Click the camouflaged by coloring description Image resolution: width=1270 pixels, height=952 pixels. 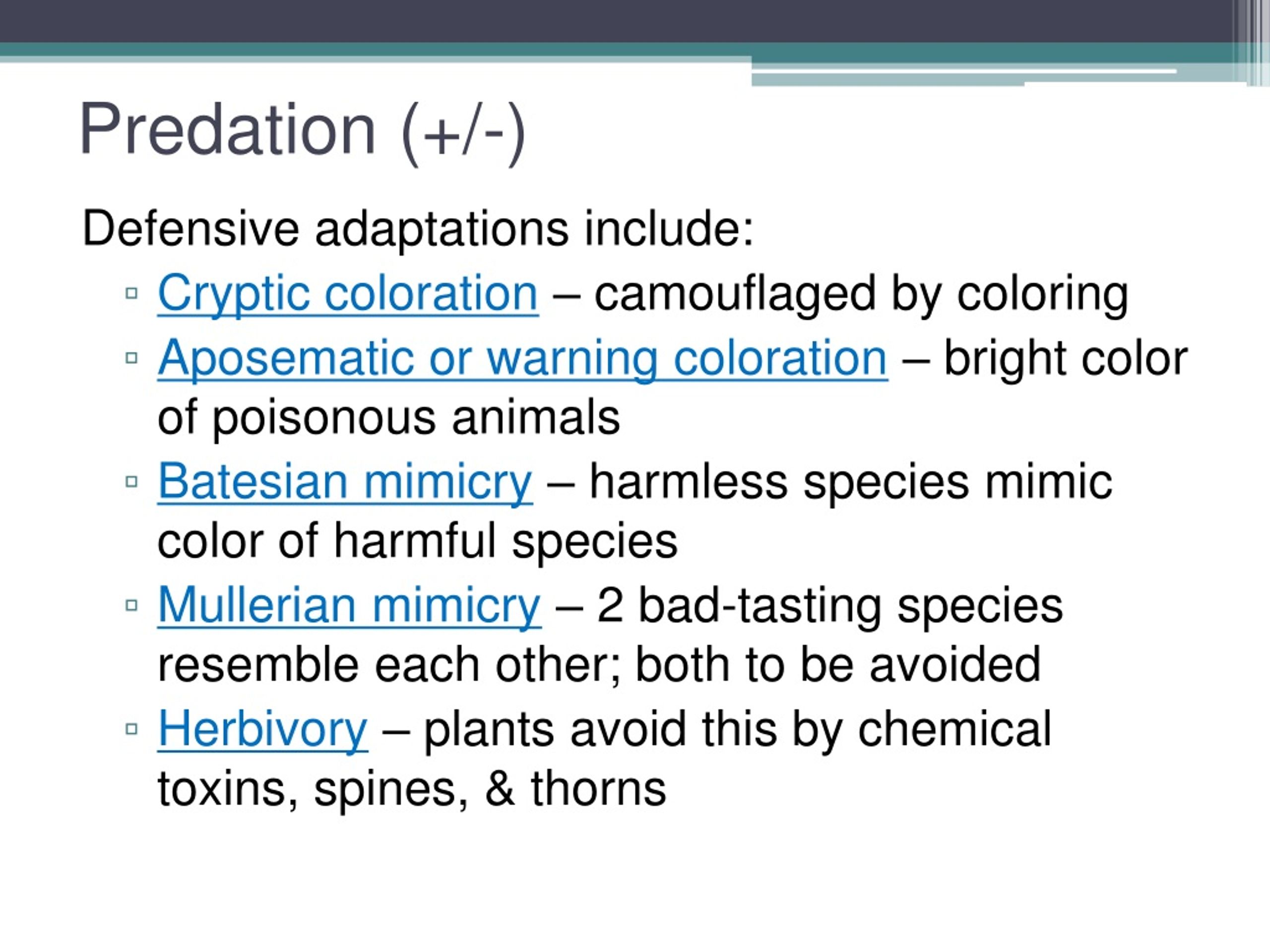pos(861,296)
